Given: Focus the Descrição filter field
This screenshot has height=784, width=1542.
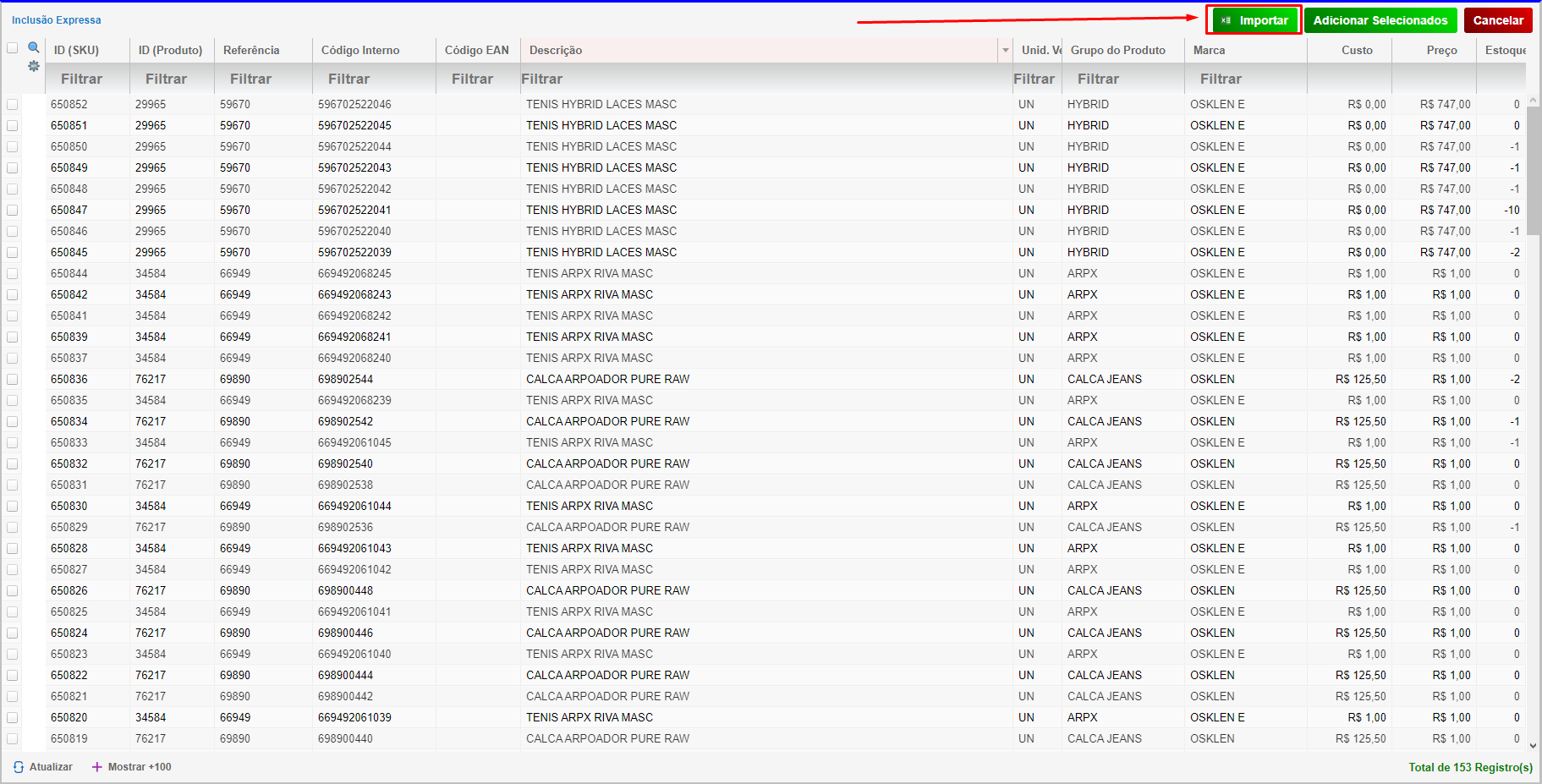Looking at the screenshot, I should point(761,79).
